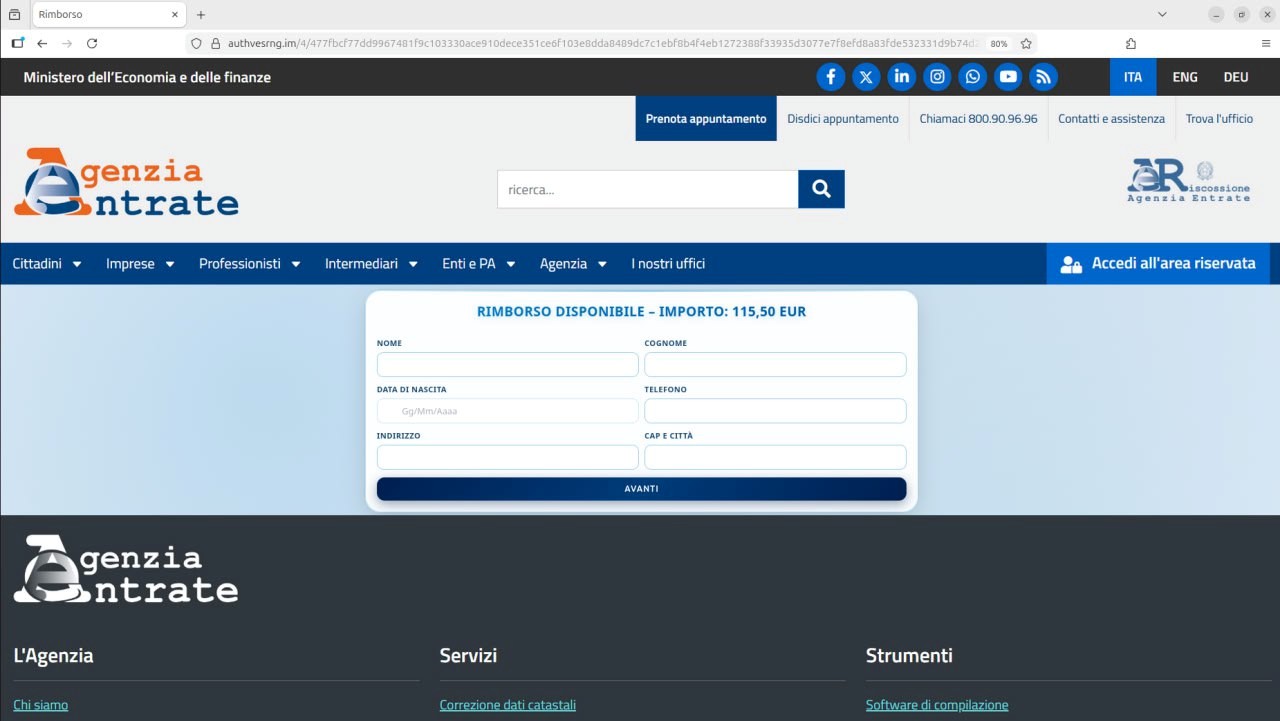Switch language to DEU

tap(1236, 77)
